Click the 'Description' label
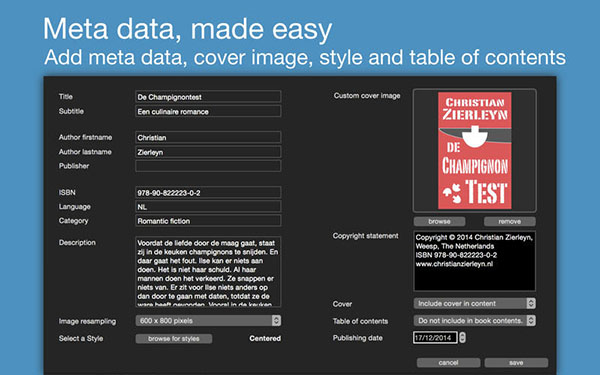Screen dimensions: 600x375 point(77,243)
